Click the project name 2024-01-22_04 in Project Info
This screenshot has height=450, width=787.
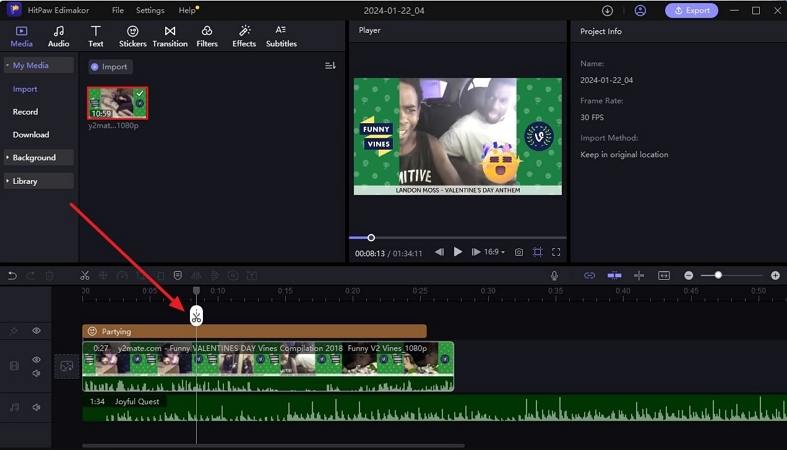click(x=606, y=80)
